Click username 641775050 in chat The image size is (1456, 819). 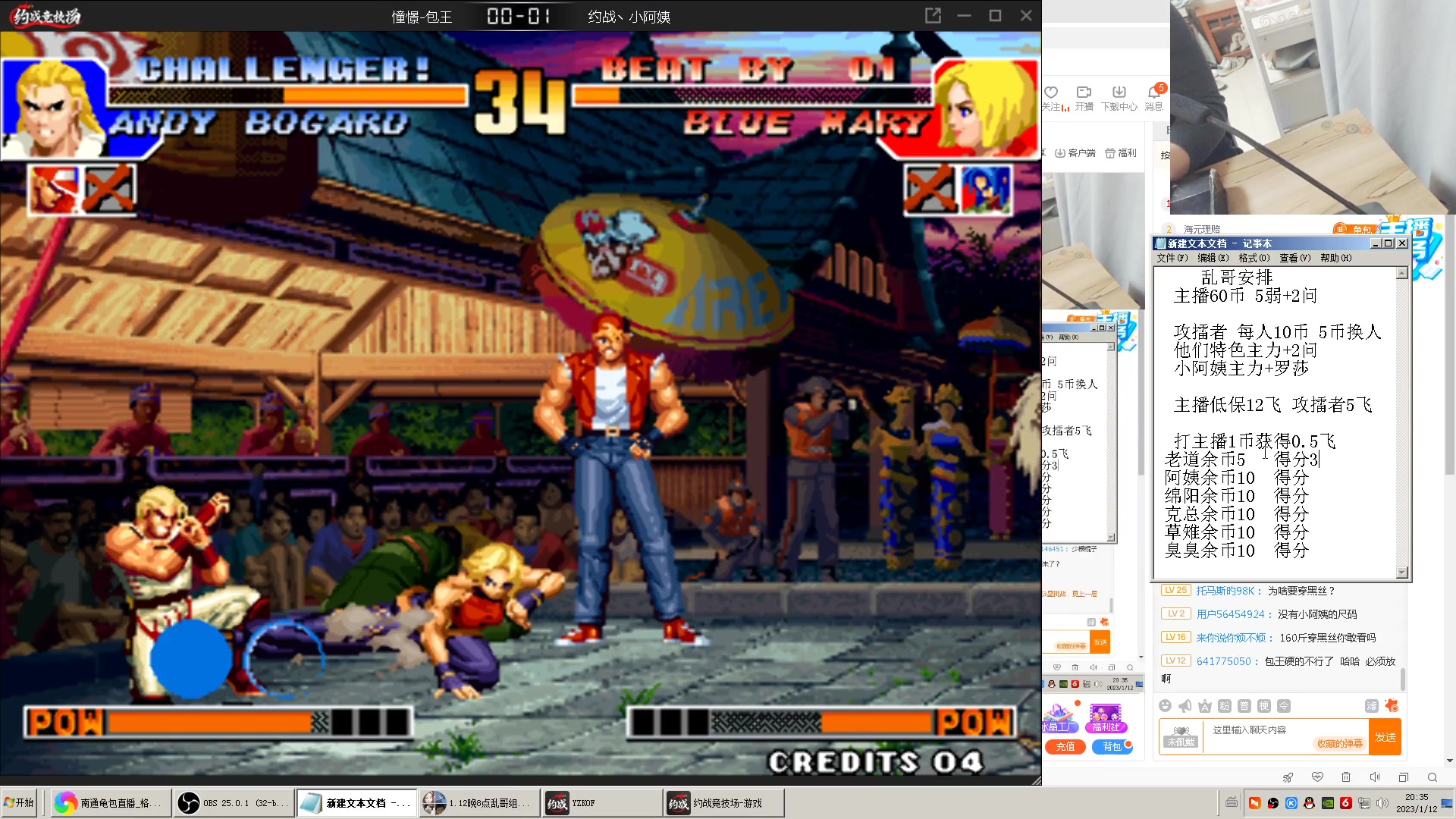tap(1224, 661)
